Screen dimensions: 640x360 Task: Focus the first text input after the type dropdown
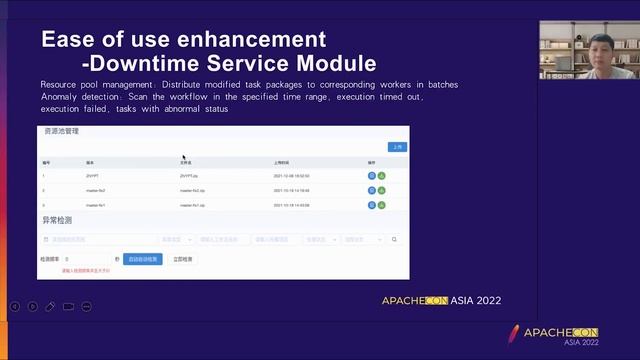click(224, 239)
